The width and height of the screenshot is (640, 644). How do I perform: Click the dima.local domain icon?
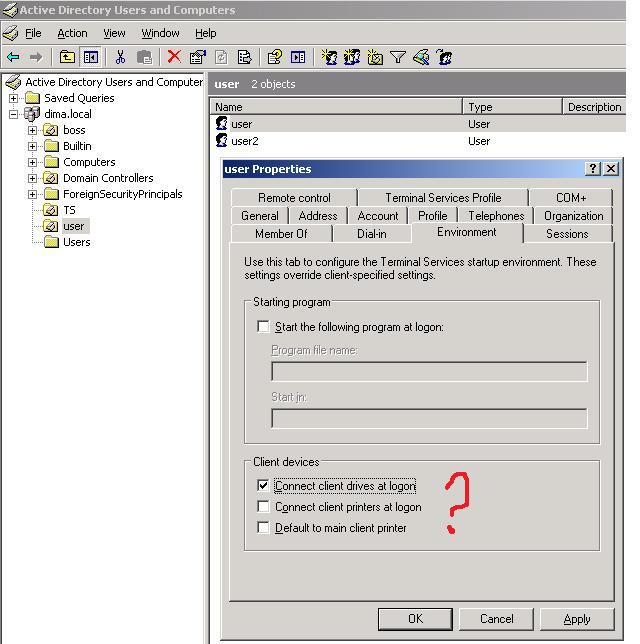[32, 114]
